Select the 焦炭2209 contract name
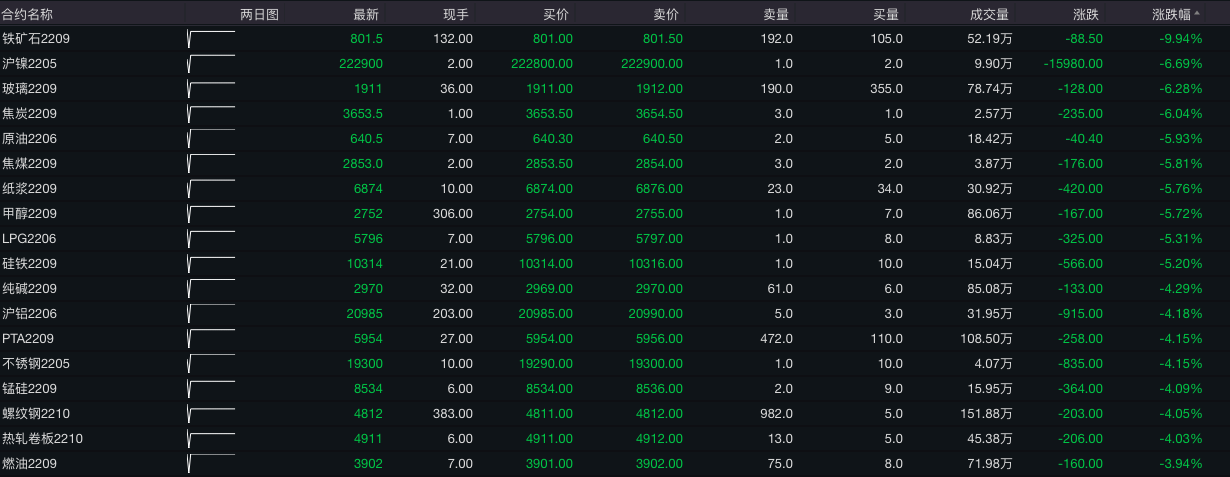Image resolution: width=1230 pixels, height=477 pixels. [x=30, y=114]
